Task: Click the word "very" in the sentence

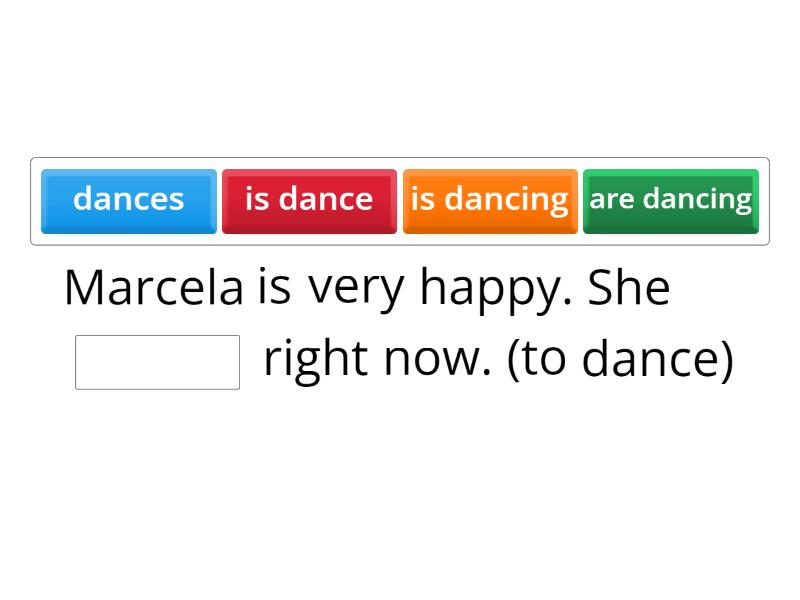Action: pyautogui.click(x=357, y=288)
